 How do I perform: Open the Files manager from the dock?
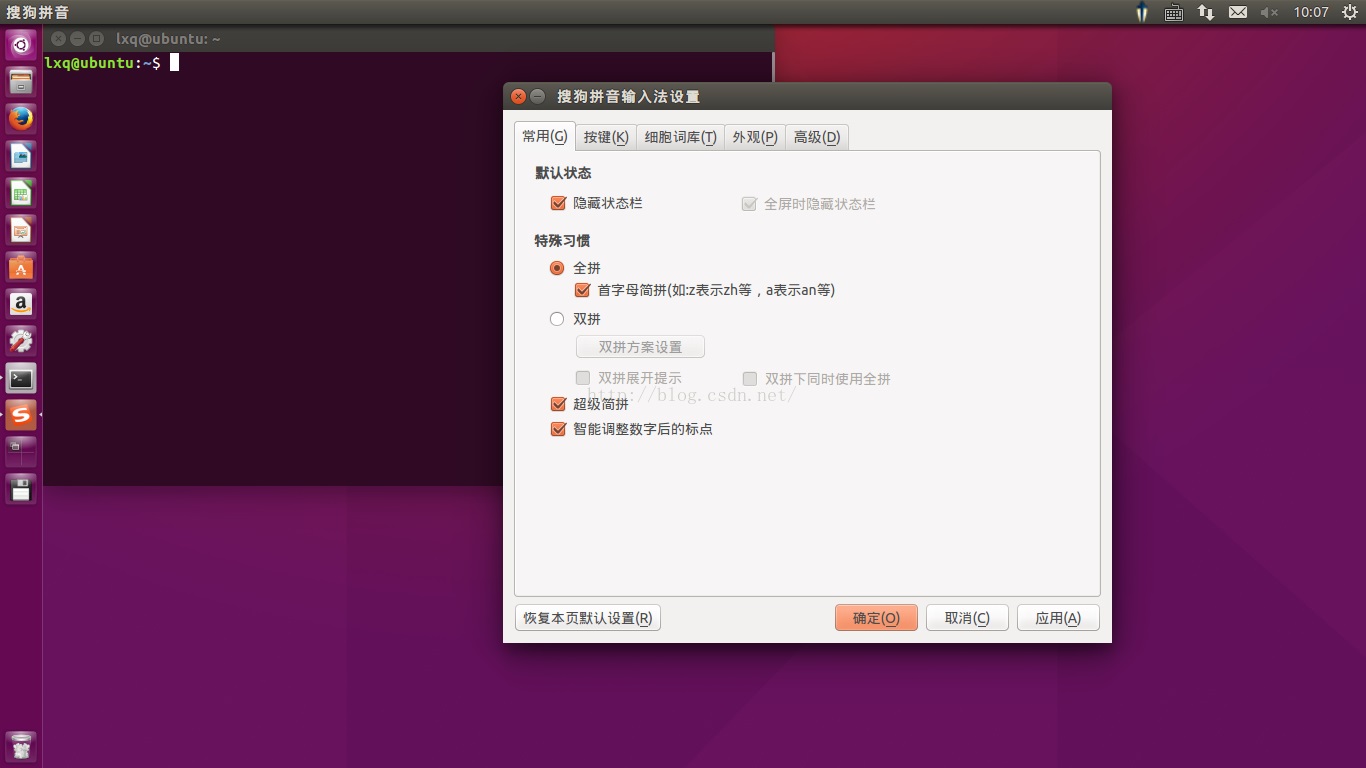coord(21,81)
